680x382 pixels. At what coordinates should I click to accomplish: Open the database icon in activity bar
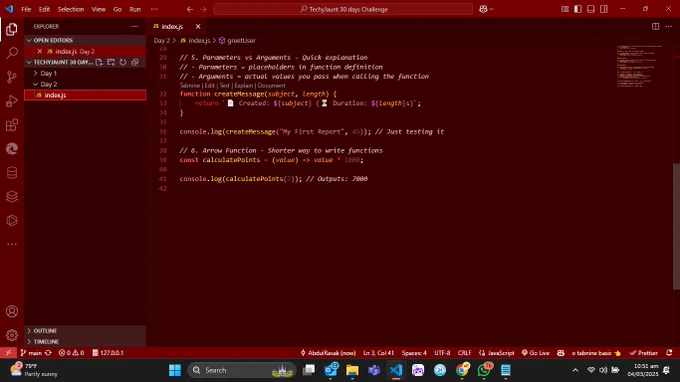12,173
